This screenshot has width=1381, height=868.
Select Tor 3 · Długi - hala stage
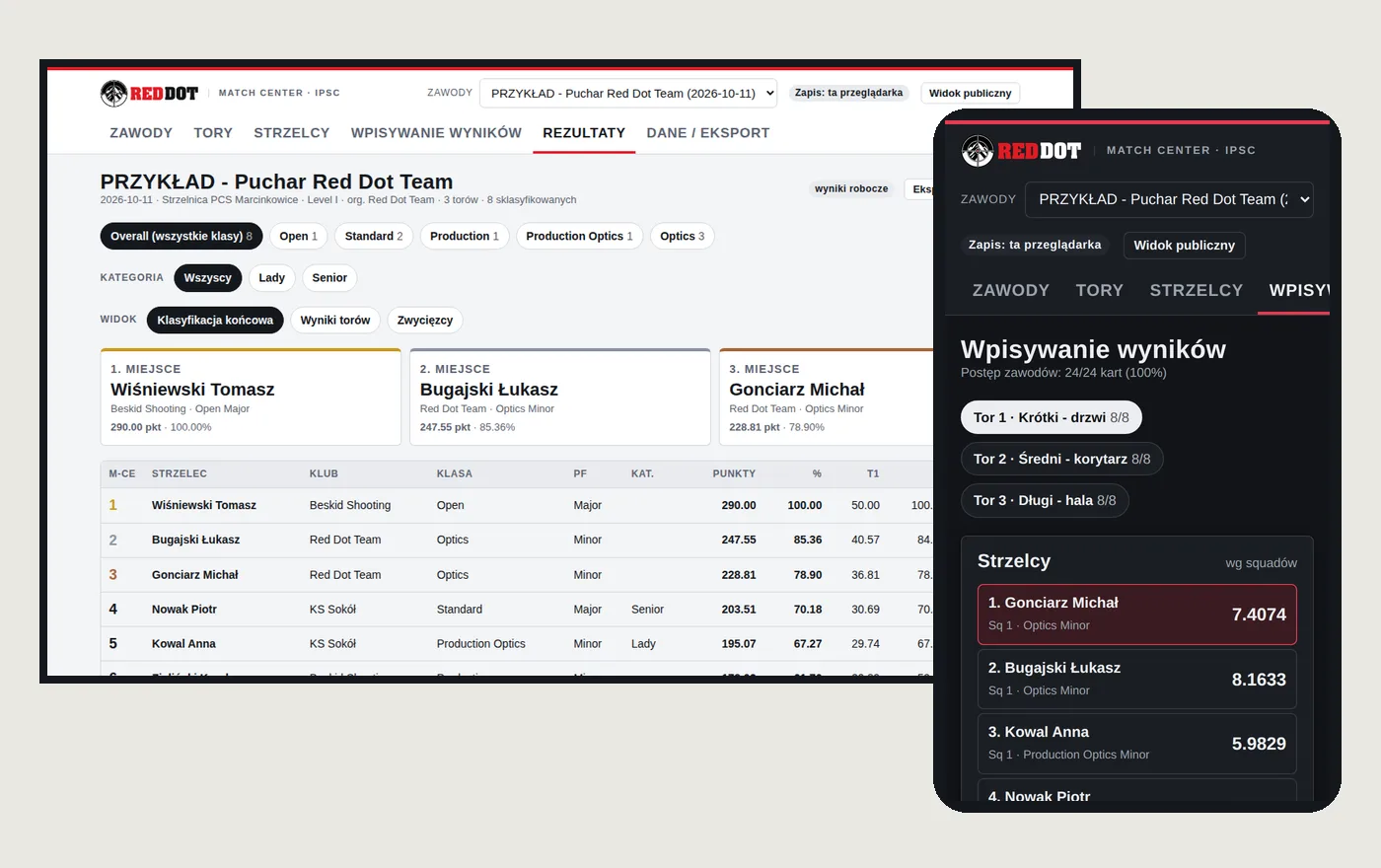point(1045,500)
